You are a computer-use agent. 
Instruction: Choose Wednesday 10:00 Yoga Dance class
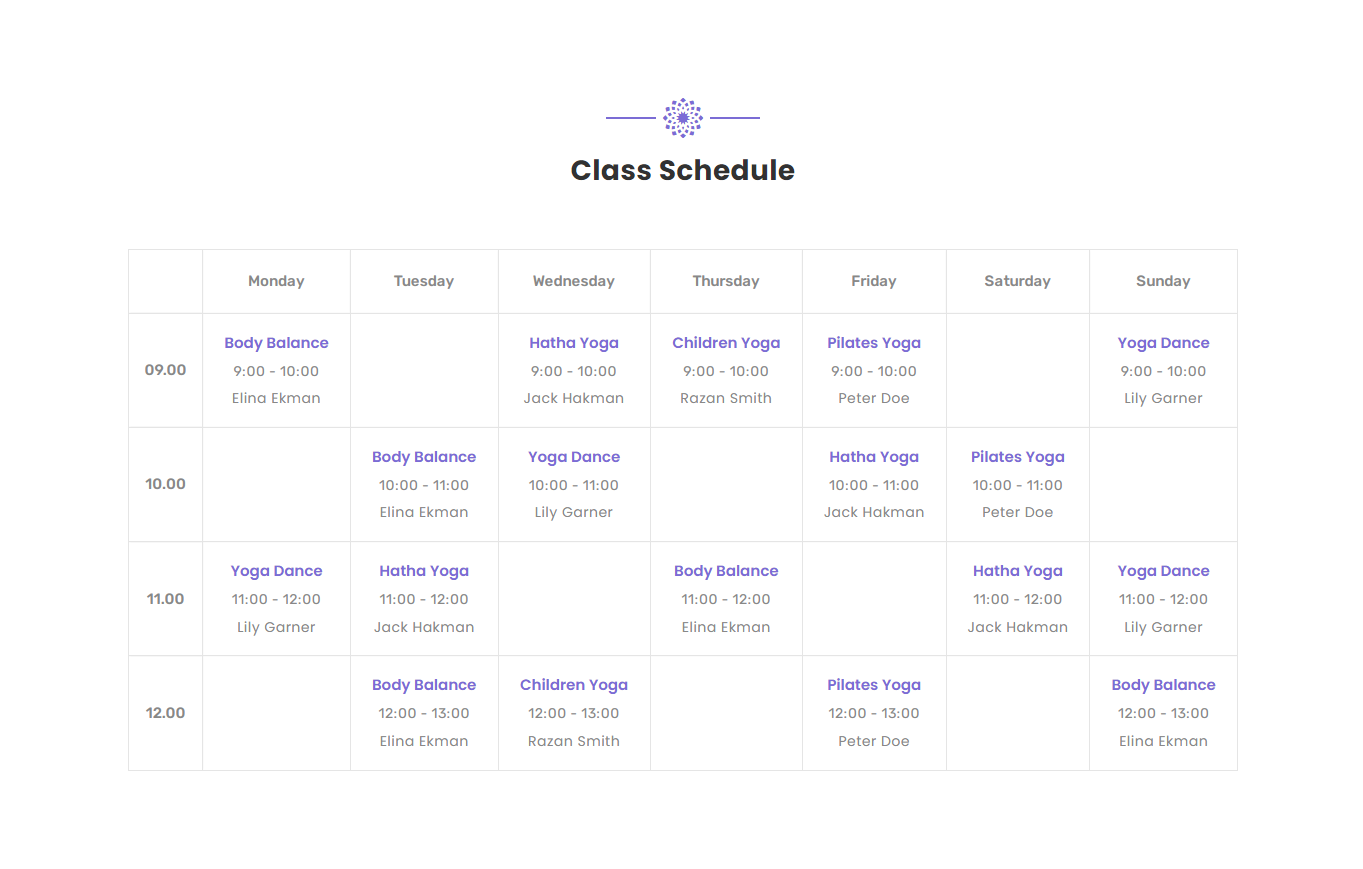point(574,457)
